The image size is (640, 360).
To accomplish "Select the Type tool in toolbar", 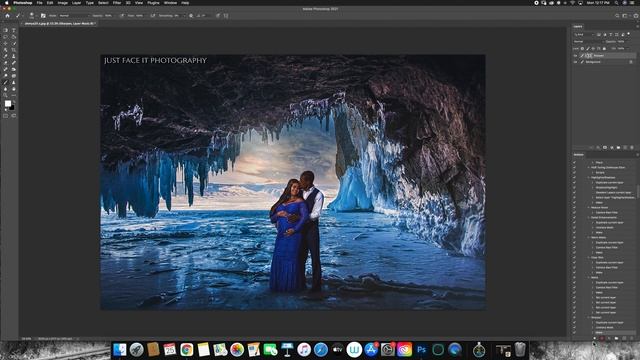I will tap(14, 30).
